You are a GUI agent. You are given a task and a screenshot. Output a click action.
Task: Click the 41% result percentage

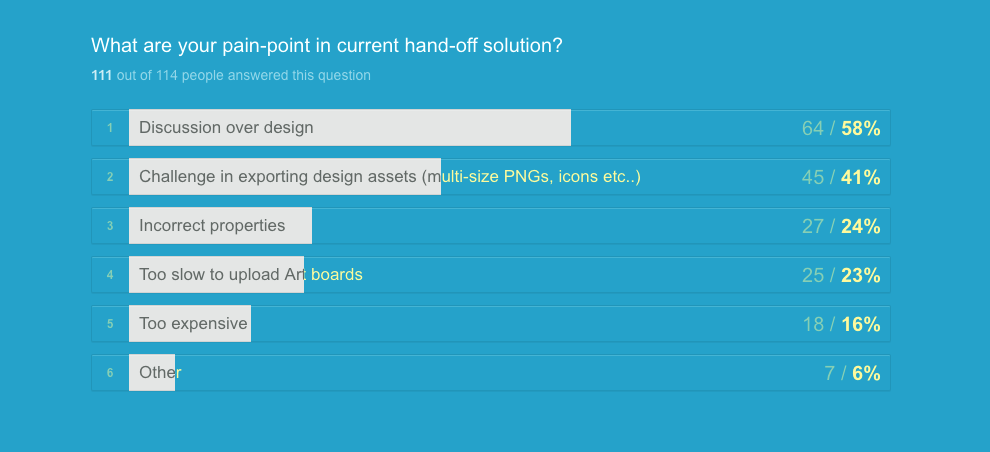(860, 177)
